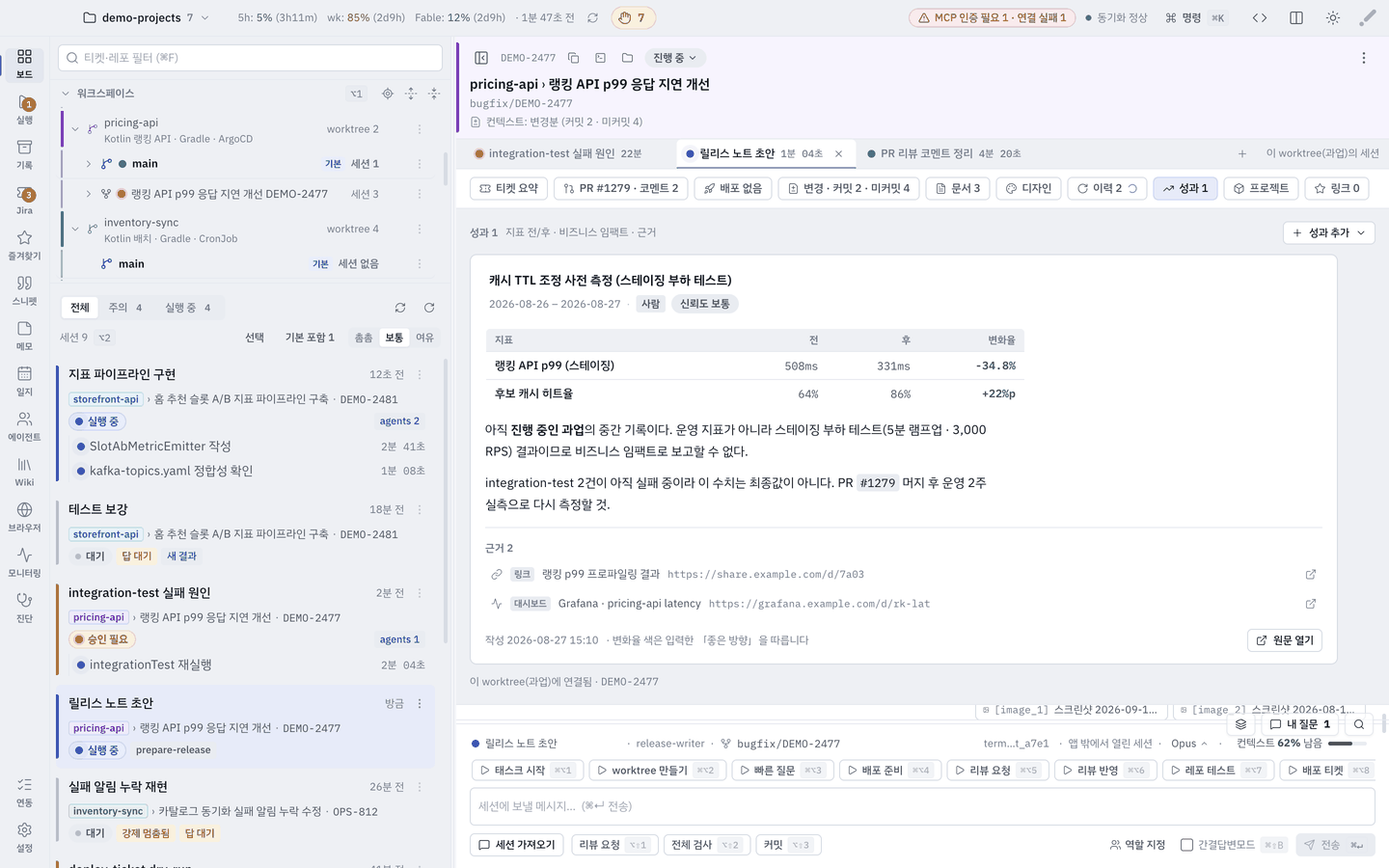Set list density to 여유
The height and width of the screenshot is (868, 1389).
[424, 338]
